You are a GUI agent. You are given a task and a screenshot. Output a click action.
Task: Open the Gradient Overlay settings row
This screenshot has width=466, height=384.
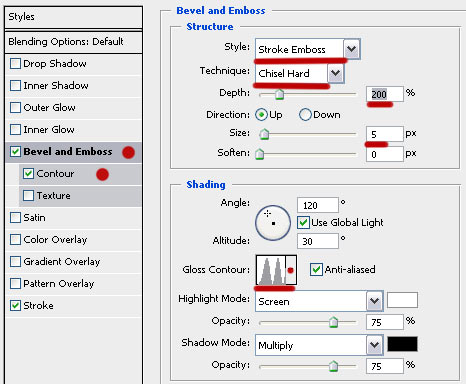[x=74, y=261]
